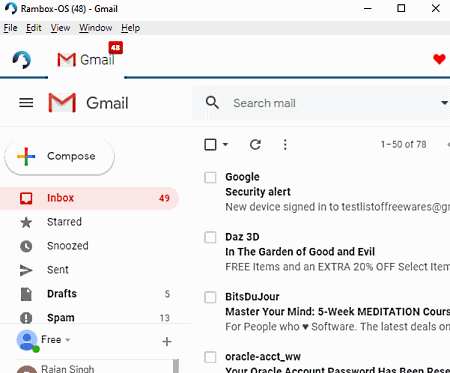The height and width of the screenshot is (373, 450).
Task: Check the BitsDuJour email checkbox
Action: pyautogui.click(x=210, y=297)
